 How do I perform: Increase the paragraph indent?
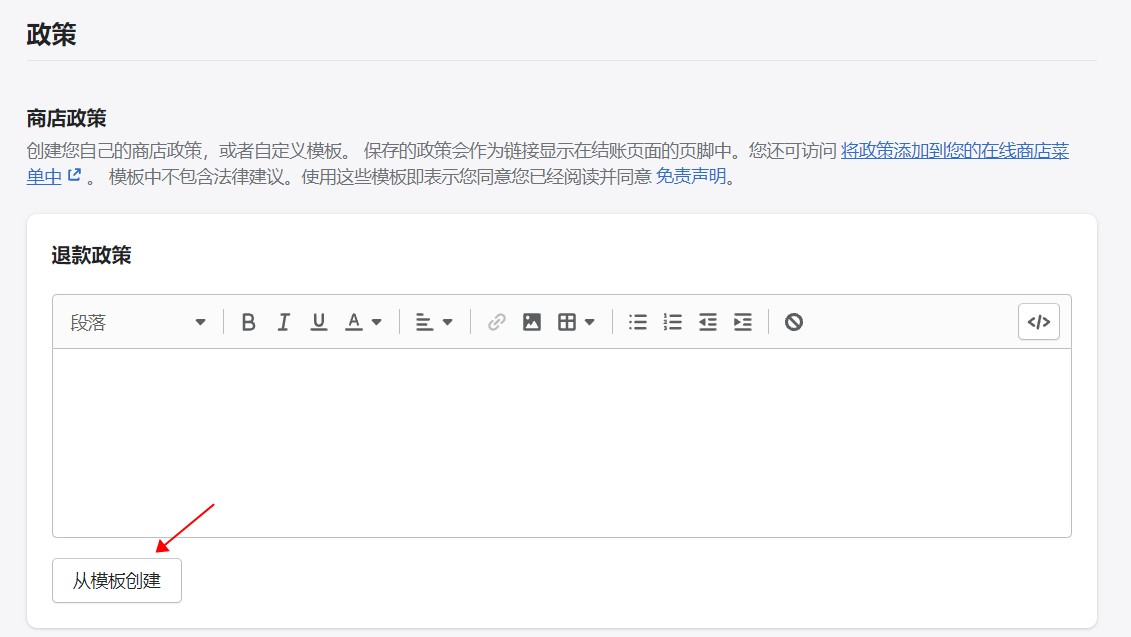coord(742,322)
